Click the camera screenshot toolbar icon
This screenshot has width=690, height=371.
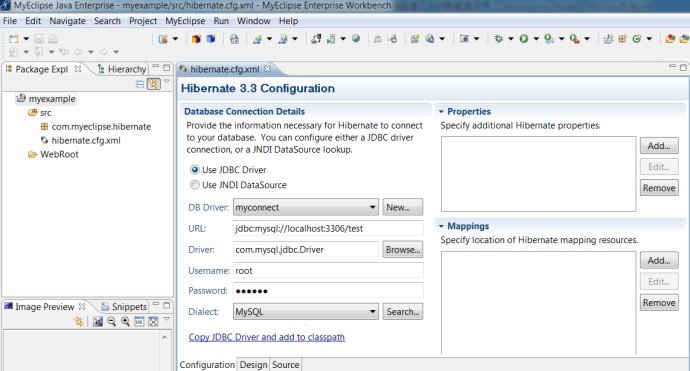pyautogui.click(x=464, y=39)
